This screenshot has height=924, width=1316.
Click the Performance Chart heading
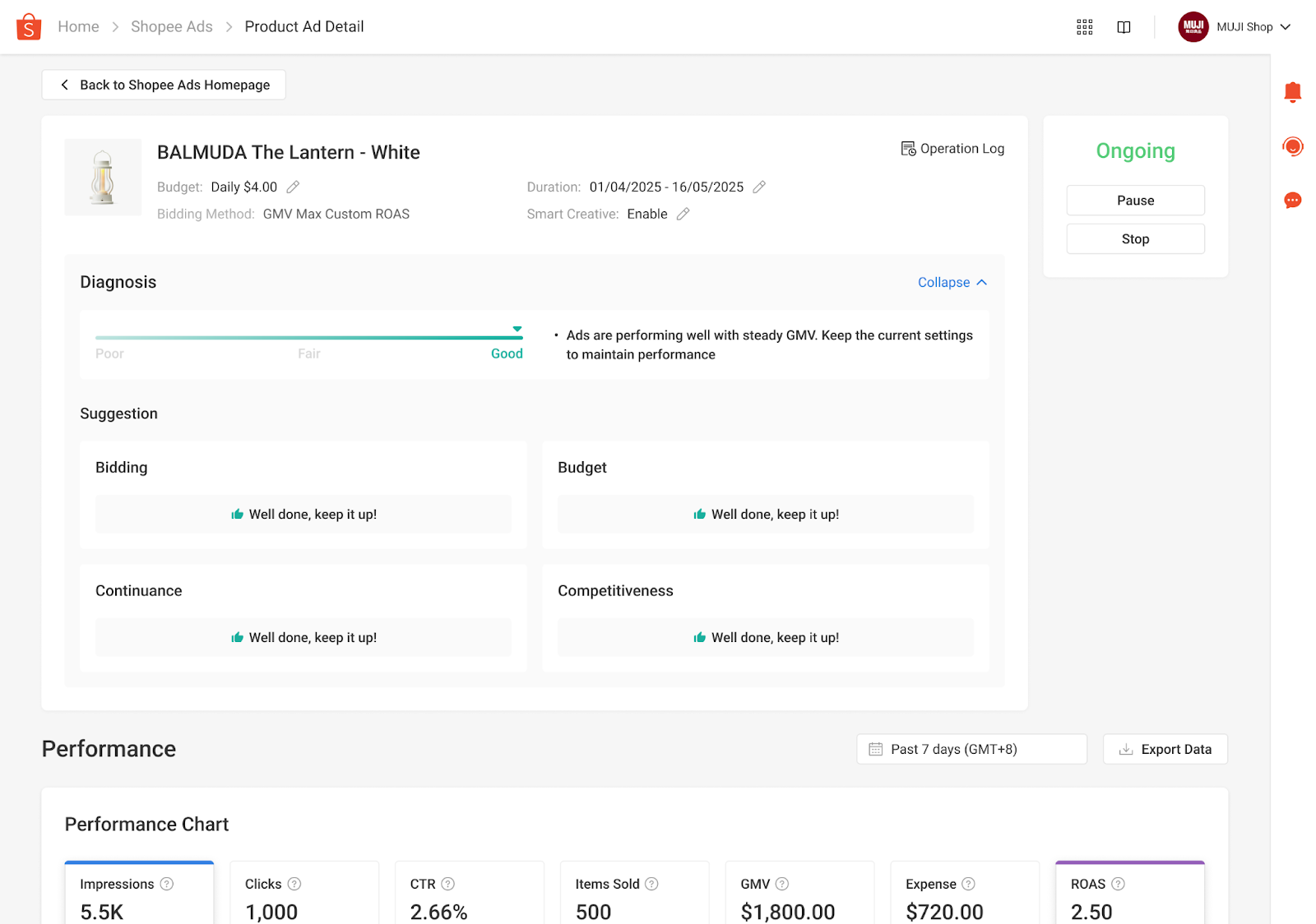point(146,824)
